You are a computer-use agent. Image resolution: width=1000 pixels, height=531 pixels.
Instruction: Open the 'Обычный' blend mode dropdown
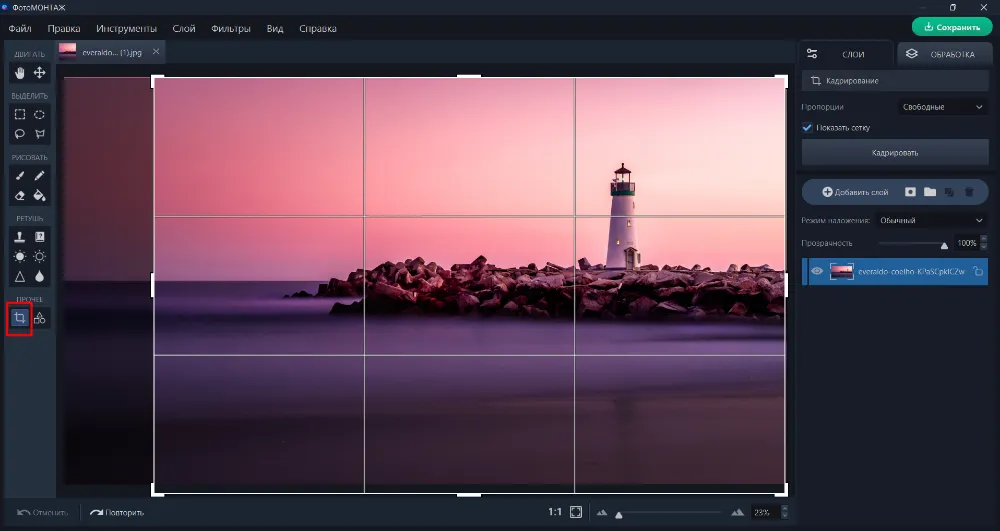coord(931,221)
